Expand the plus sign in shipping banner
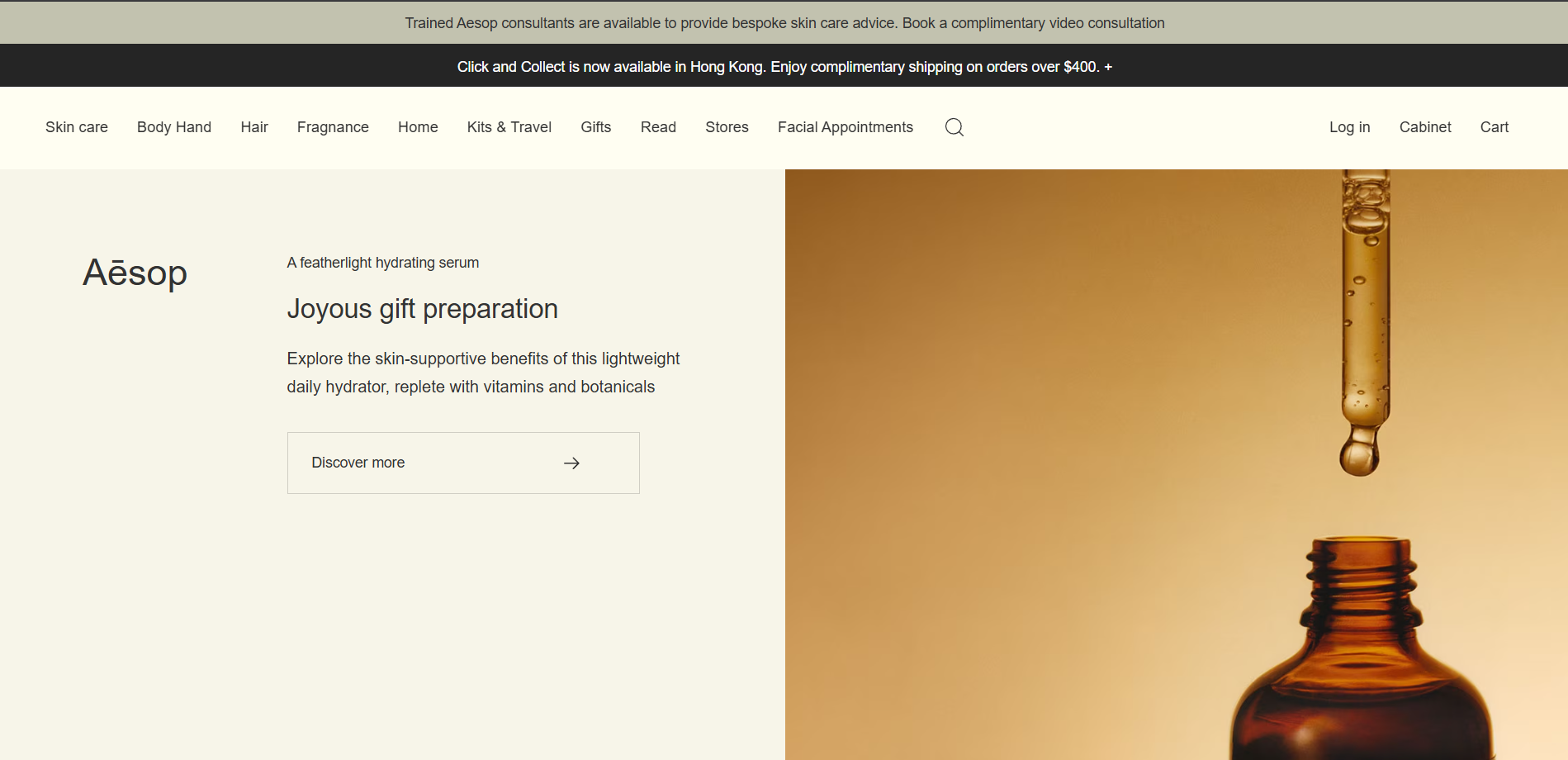1568x760 pixels. [1108, 67]
